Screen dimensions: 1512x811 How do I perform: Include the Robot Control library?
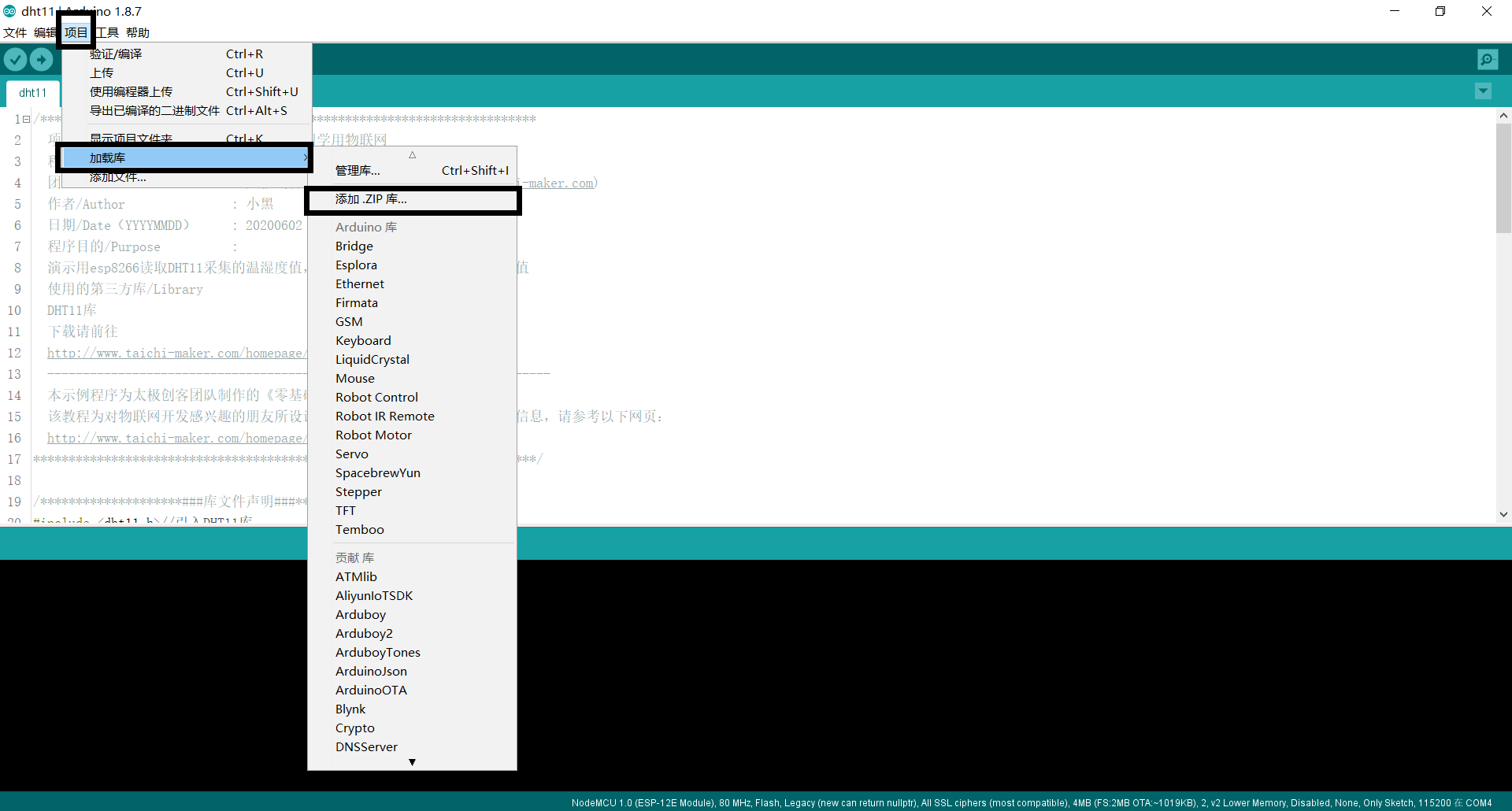point(412,397)
